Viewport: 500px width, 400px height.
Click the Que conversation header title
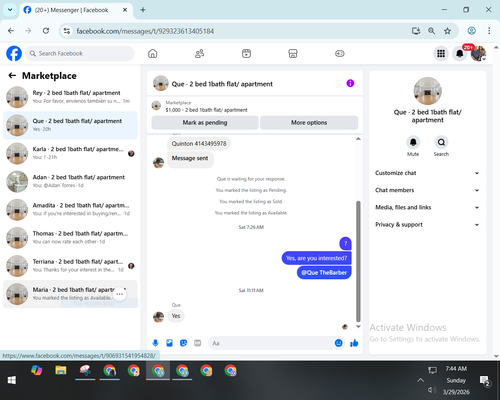[222, 84]
